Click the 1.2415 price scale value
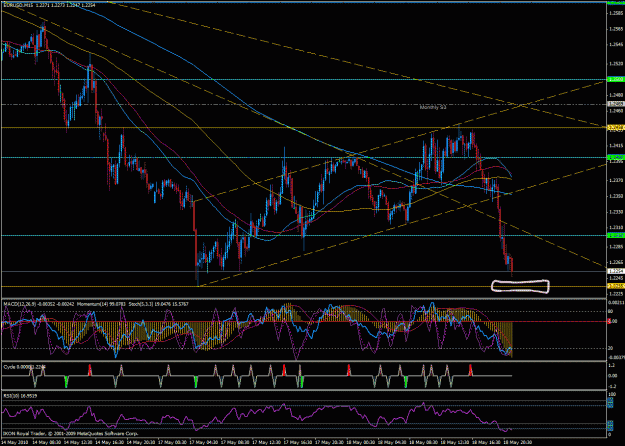 (x=616, y=145)
